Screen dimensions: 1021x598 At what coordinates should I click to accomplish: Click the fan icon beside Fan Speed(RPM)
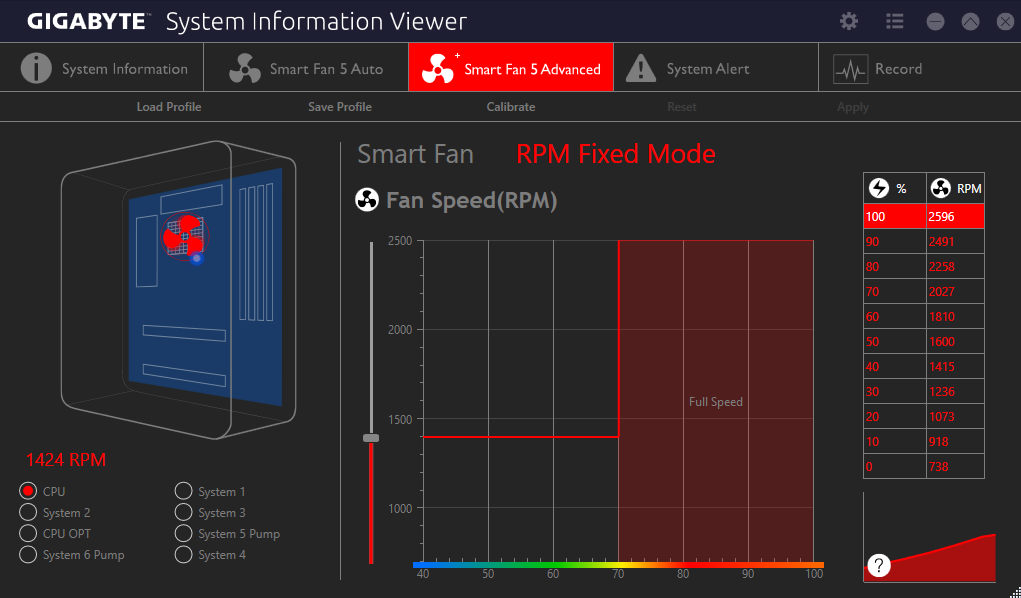point(367,200)
